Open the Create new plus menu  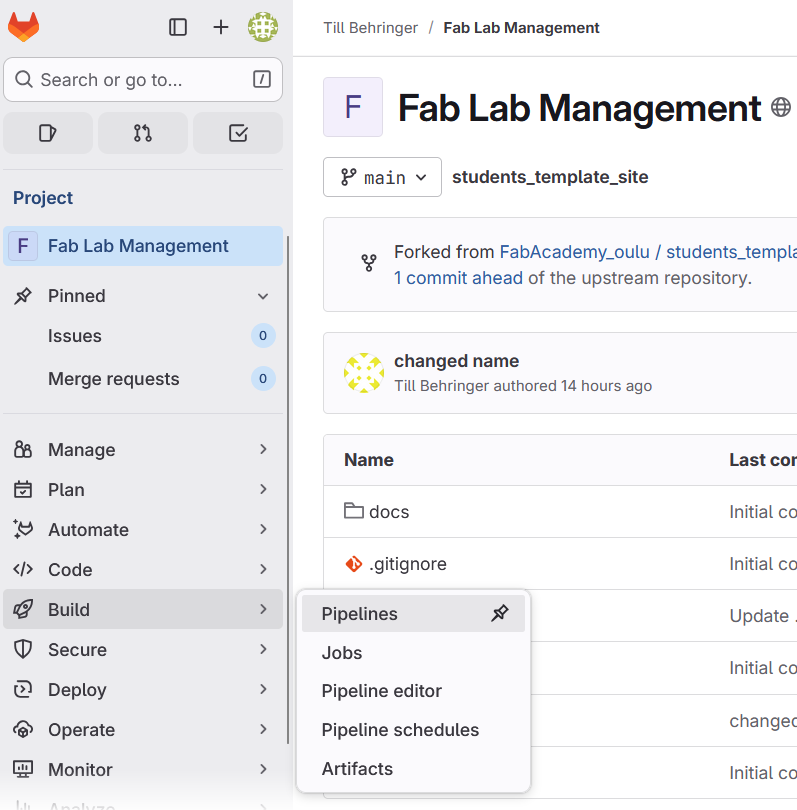pos(221,27)
